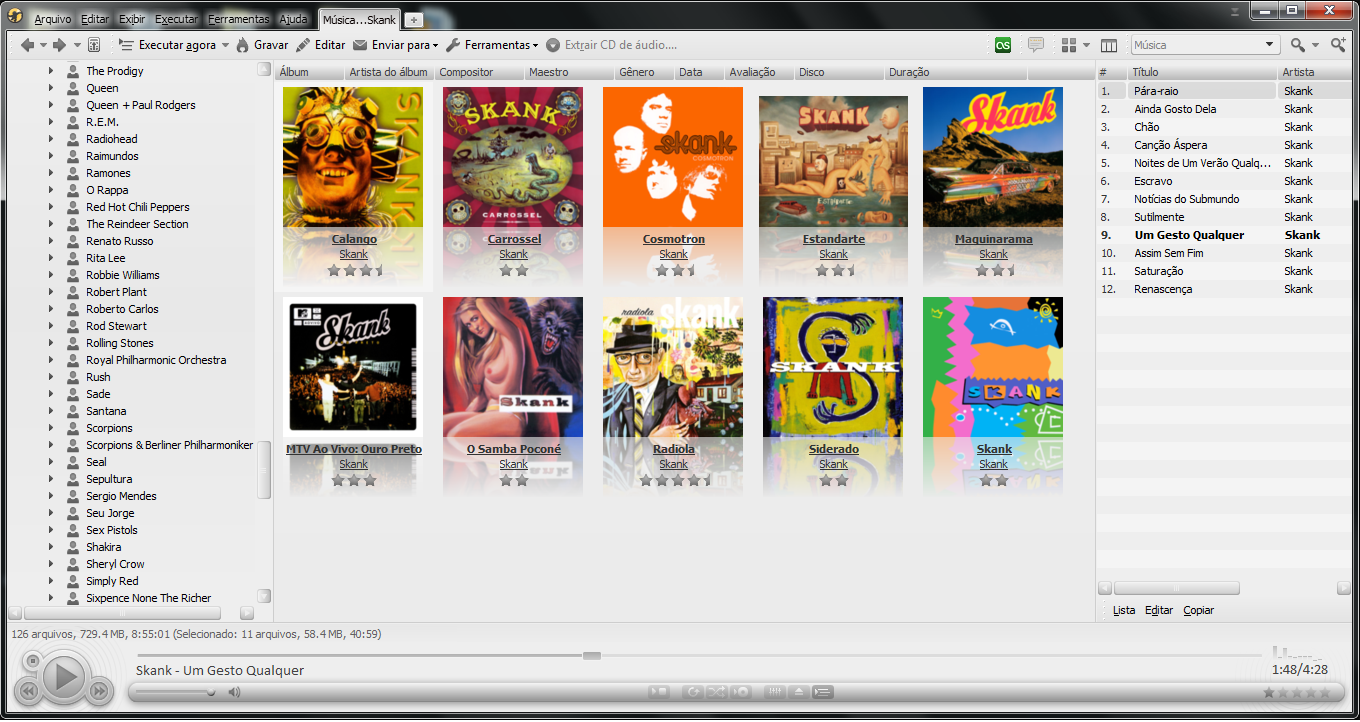Click the back navigation arrow
This screenshot has width=1360, height=722.
27,45
